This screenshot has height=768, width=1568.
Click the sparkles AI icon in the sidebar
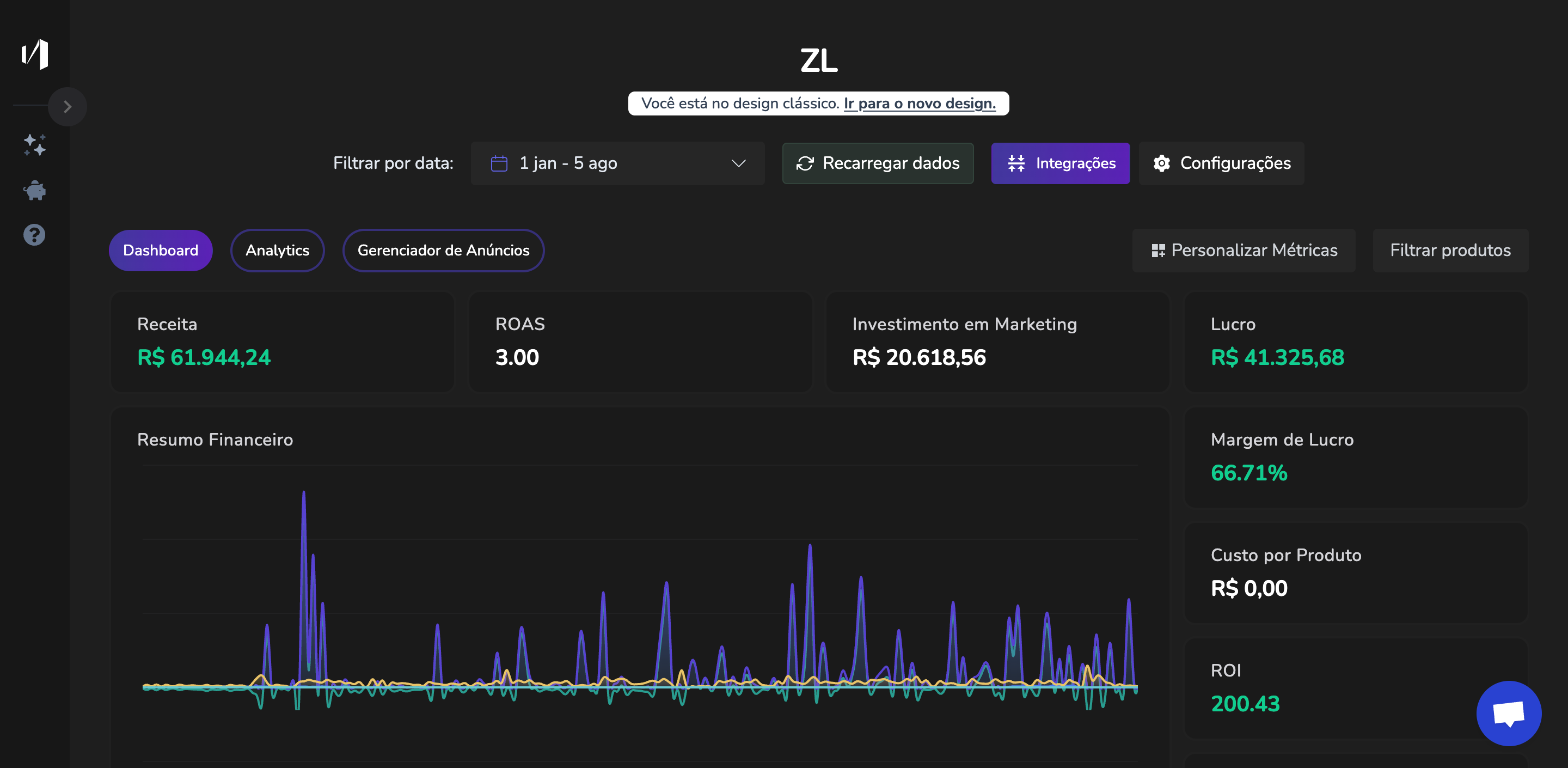click(35, 145)
